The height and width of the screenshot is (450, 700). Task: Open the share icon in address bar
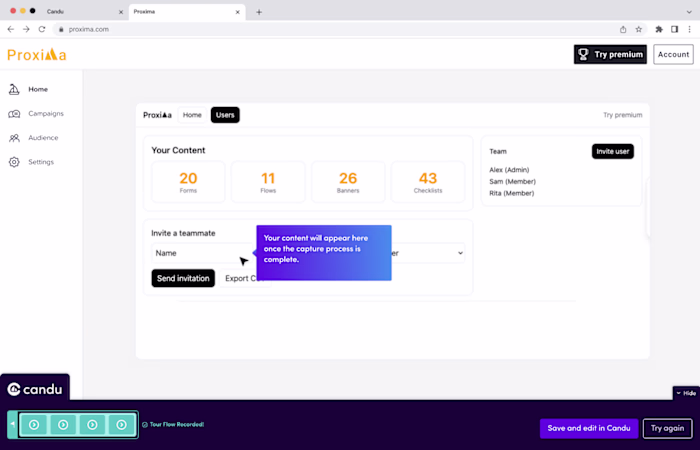click(623, 29)
